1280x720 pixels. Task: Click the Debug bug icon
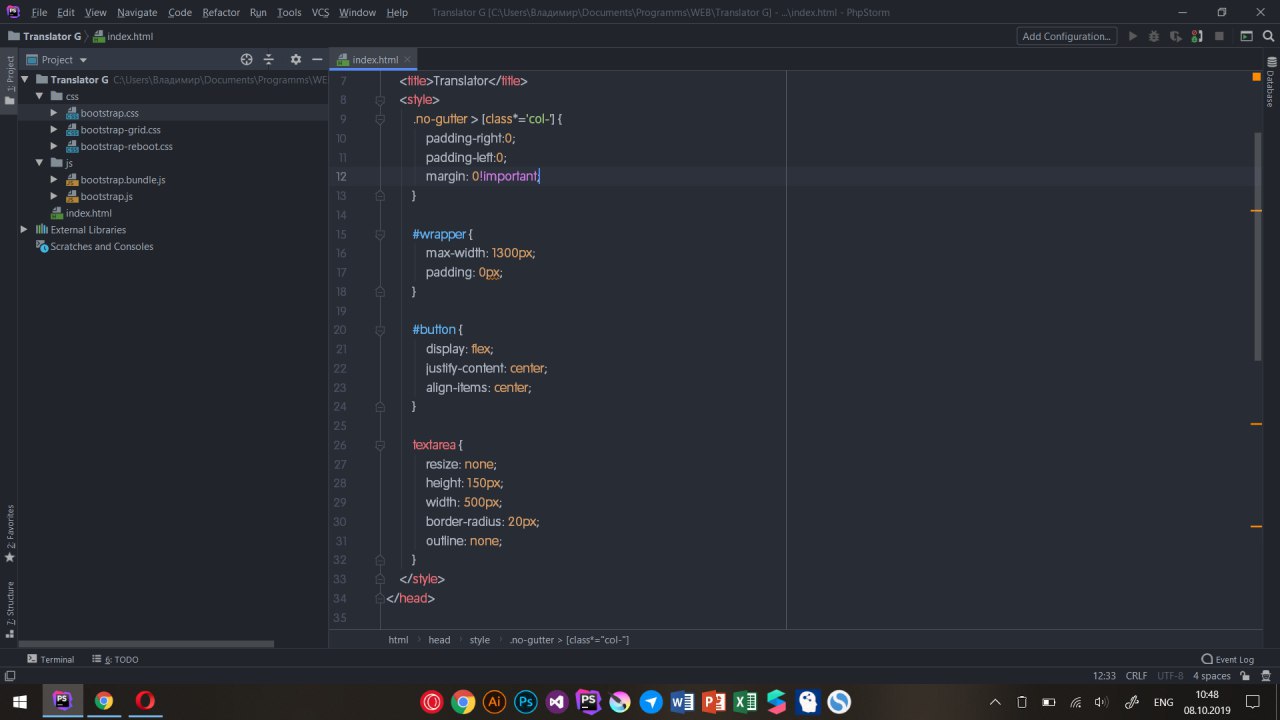click(x=1154, y=36)
